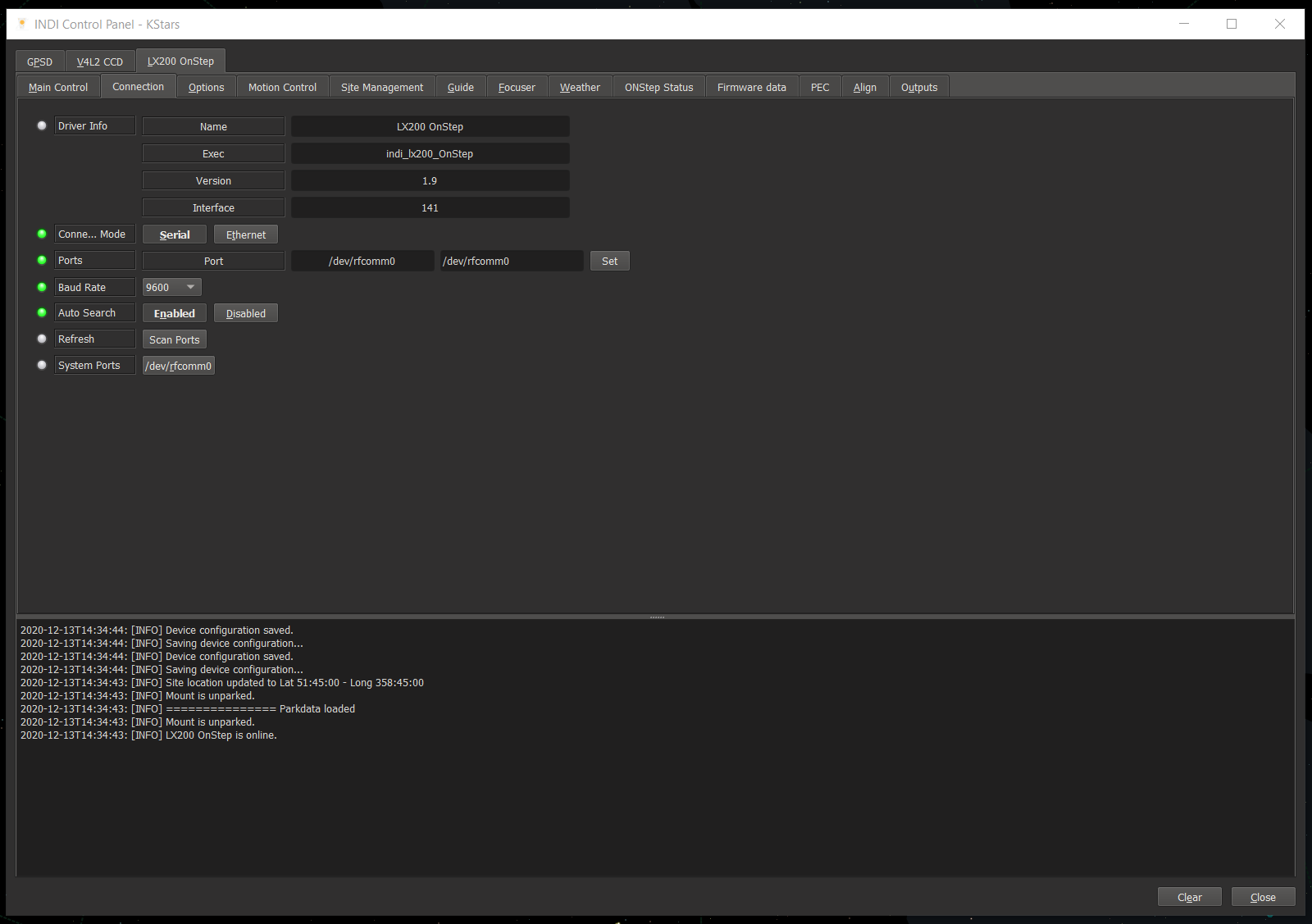Click the Interface field label
The width and height of the screenshot is (1312, 924).
pyautogui.click(x=213, y=207)
